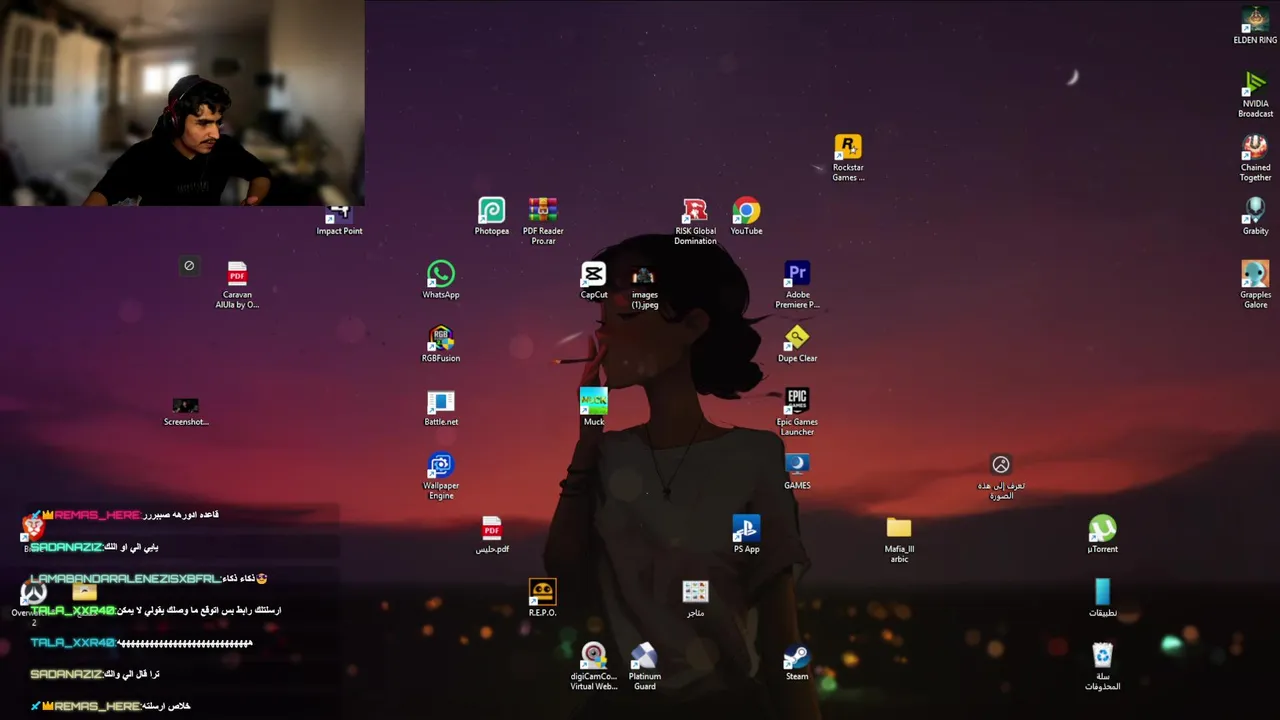Open the Grabity shortcut
The image size is (1280, 720).
[1255, 216]
